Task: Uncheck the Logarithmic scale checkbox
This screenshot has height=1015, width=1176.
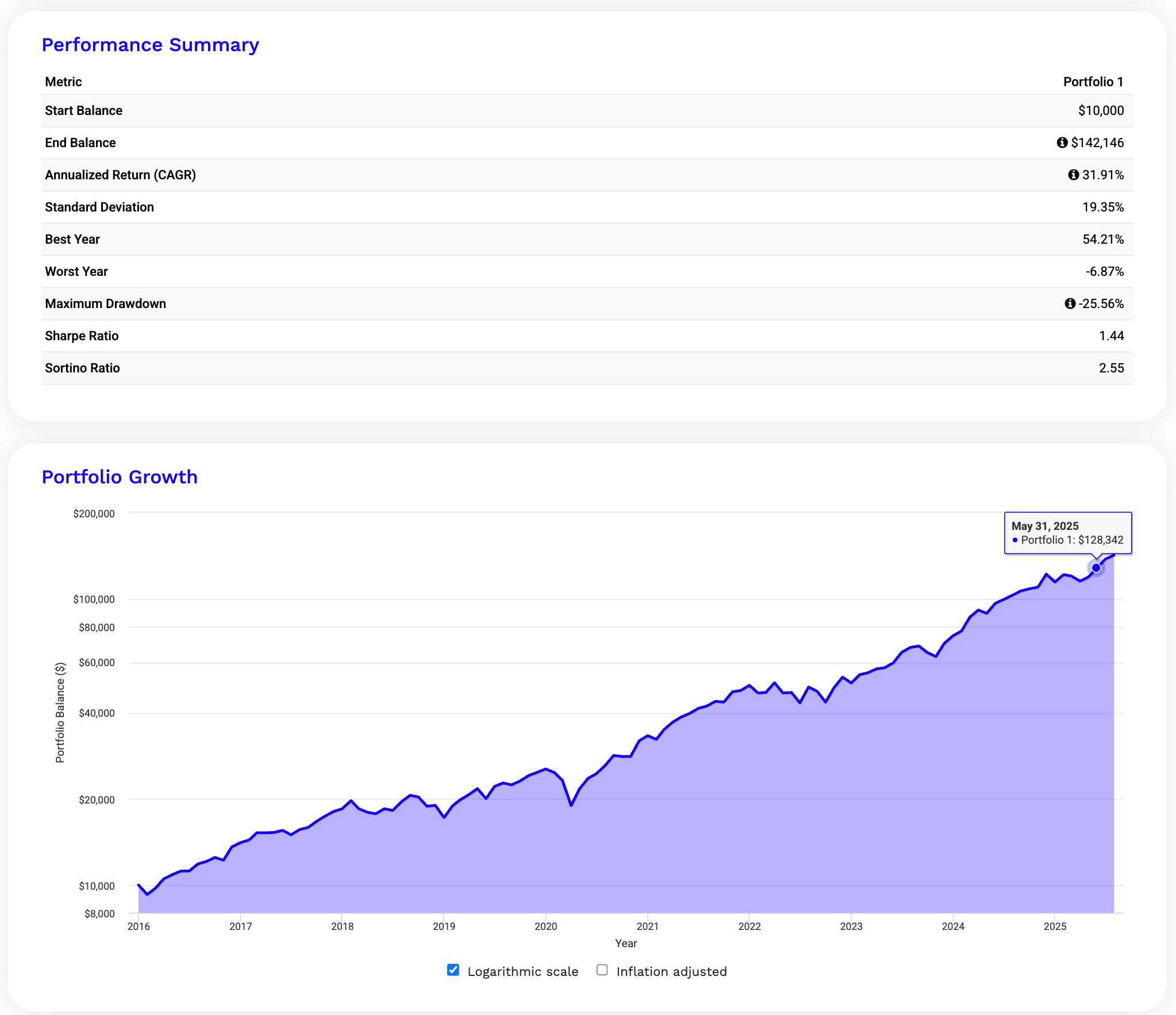Action: point(453,970)
